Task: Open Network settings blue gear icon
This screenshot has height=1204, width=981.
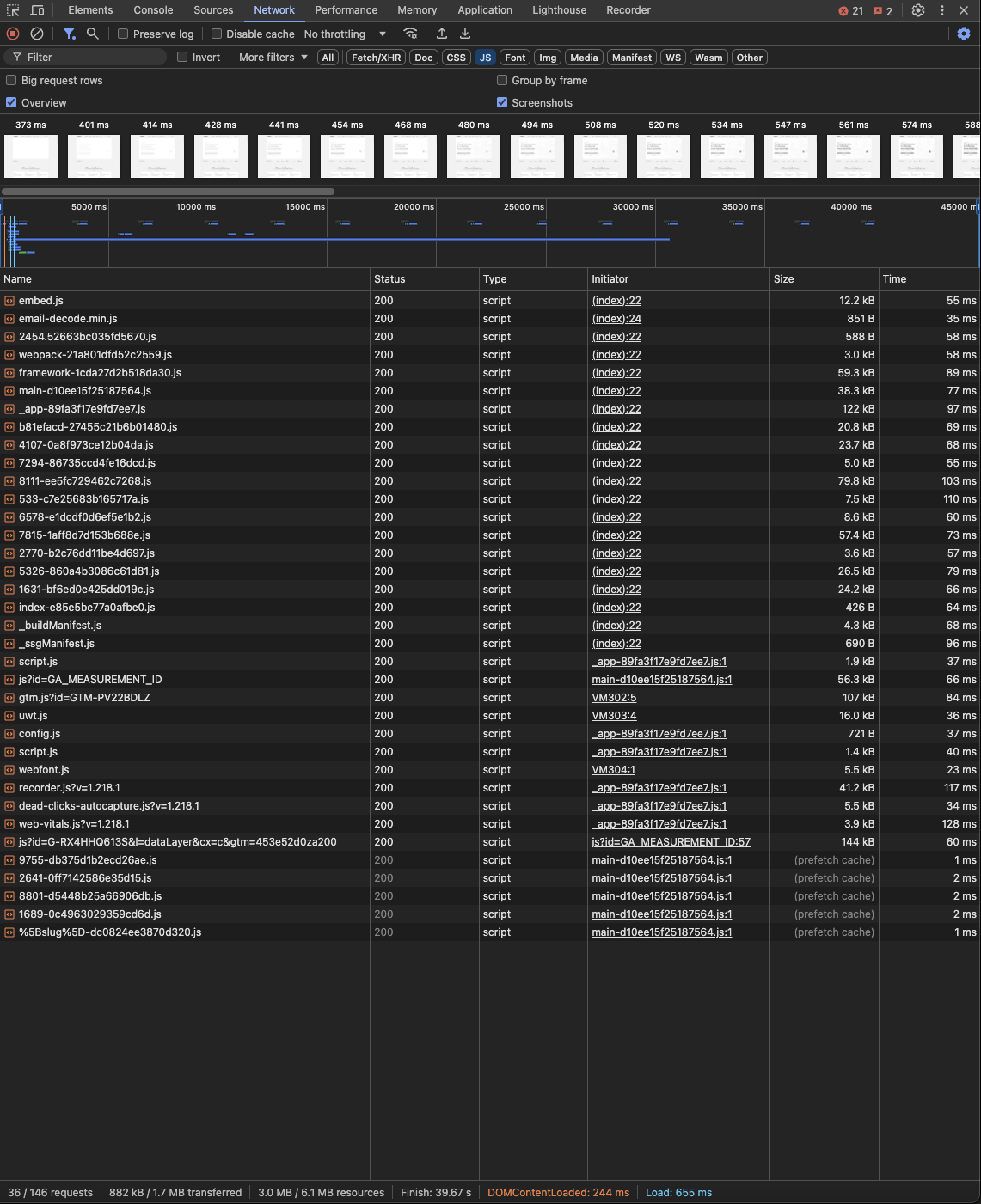Action: coord(964,34)
